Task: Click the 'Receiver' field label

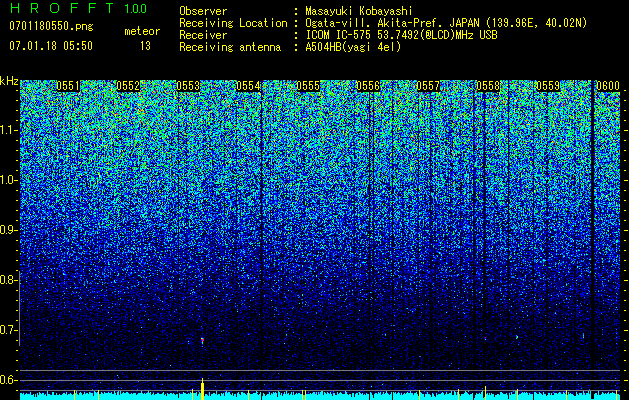Action: [203, 35]
